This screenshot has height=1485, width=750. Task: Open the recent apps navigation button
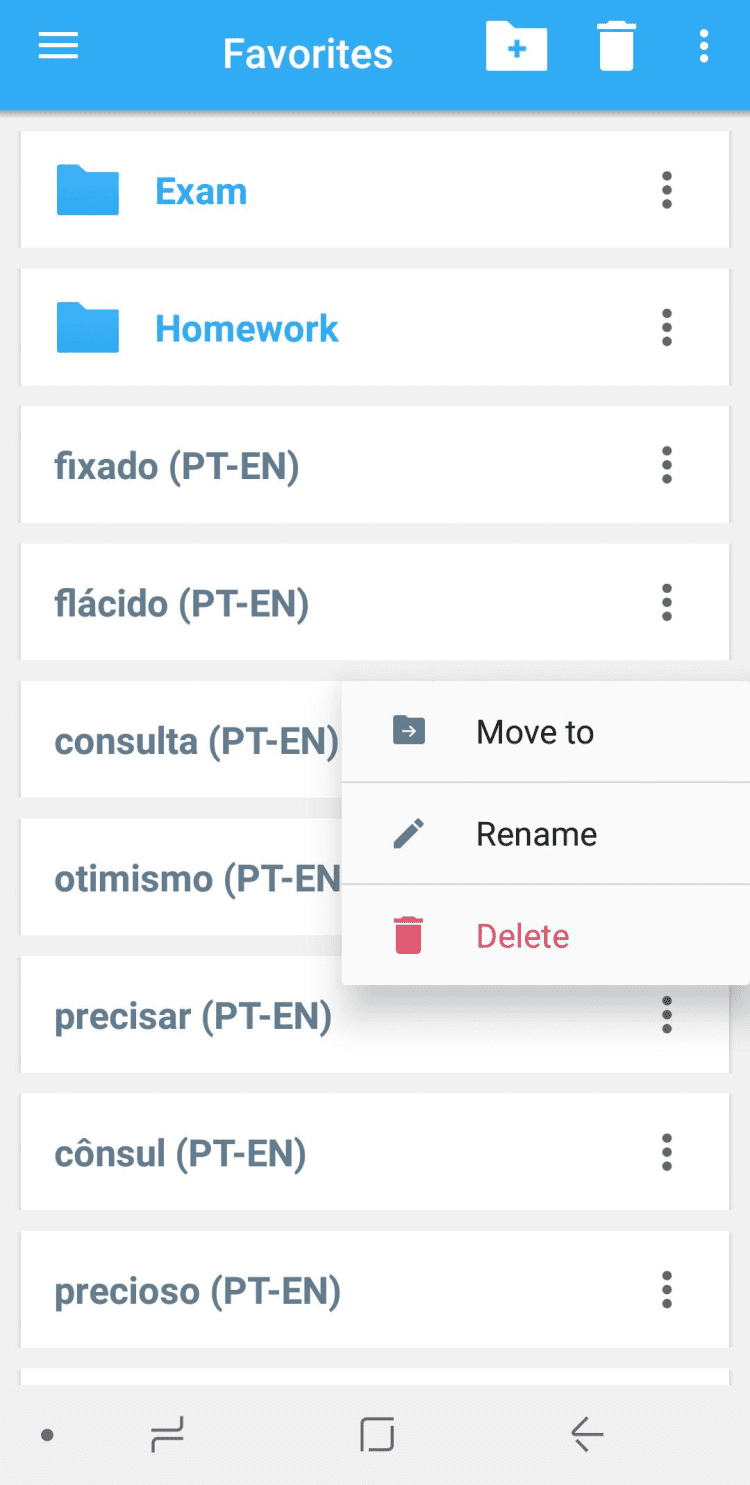coord(167,1435)
